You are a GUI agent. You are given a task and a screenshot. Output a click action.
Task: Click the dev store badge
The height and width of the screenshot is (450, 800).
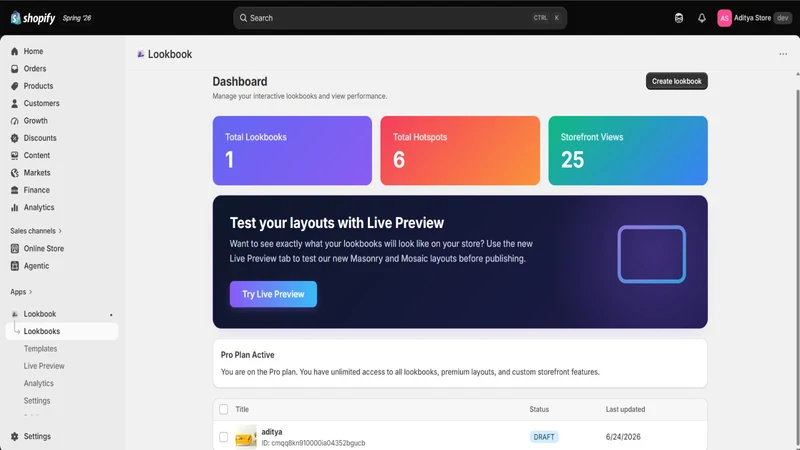[783, 18]
